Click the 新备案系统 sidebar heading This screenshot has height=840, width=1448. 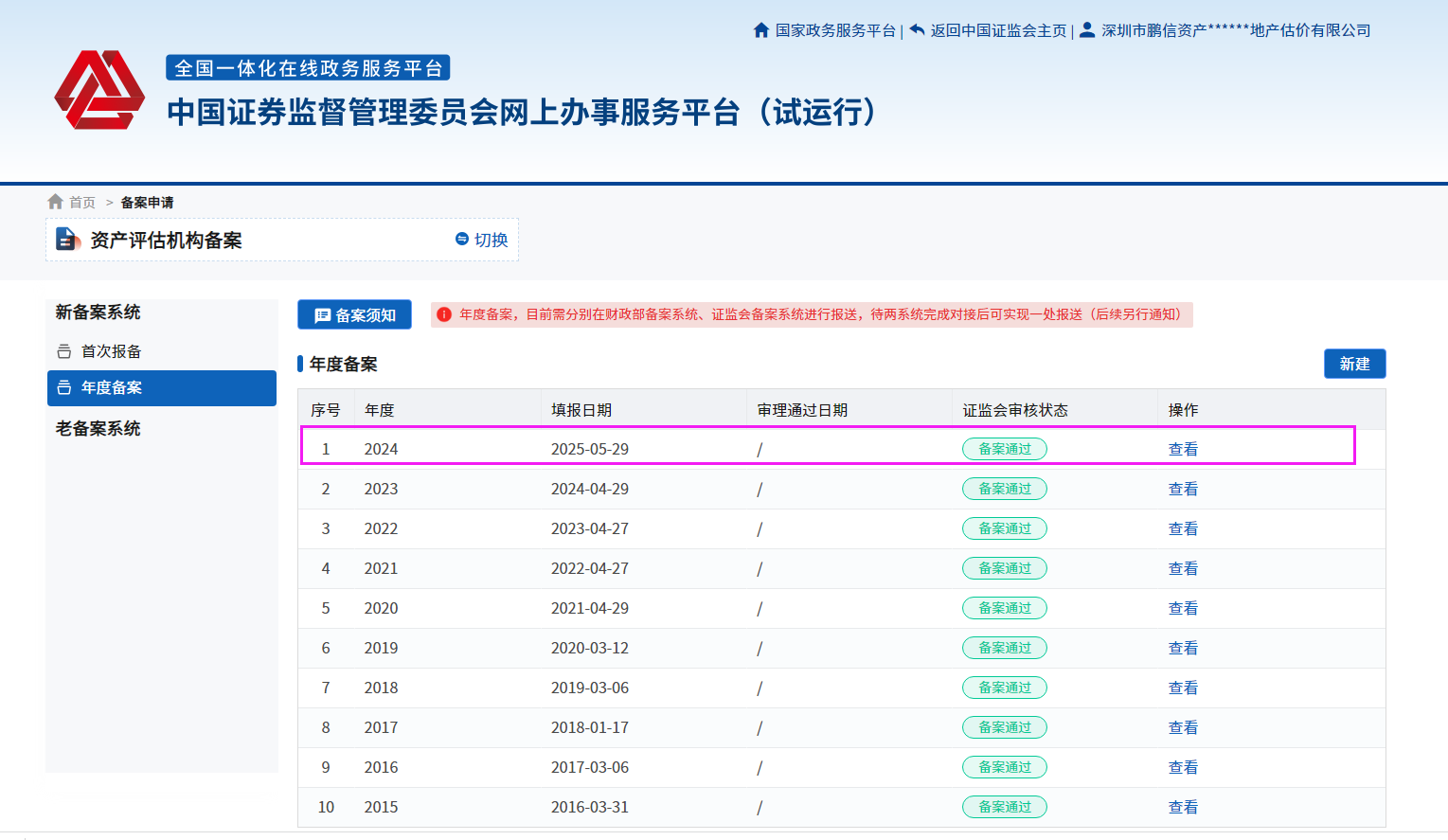point(98,313)
